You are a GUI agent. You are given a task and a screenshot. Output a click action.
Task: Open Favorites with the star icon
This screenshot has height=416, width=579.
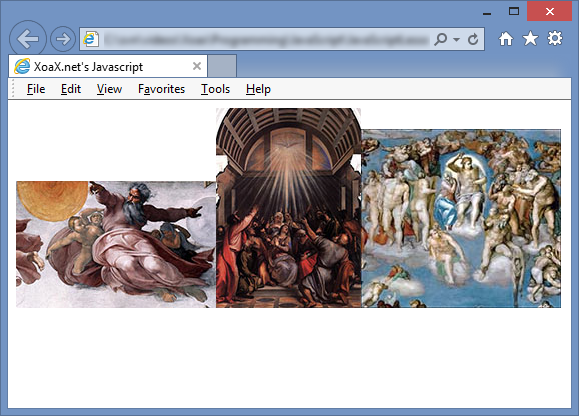tap(530, 38)
